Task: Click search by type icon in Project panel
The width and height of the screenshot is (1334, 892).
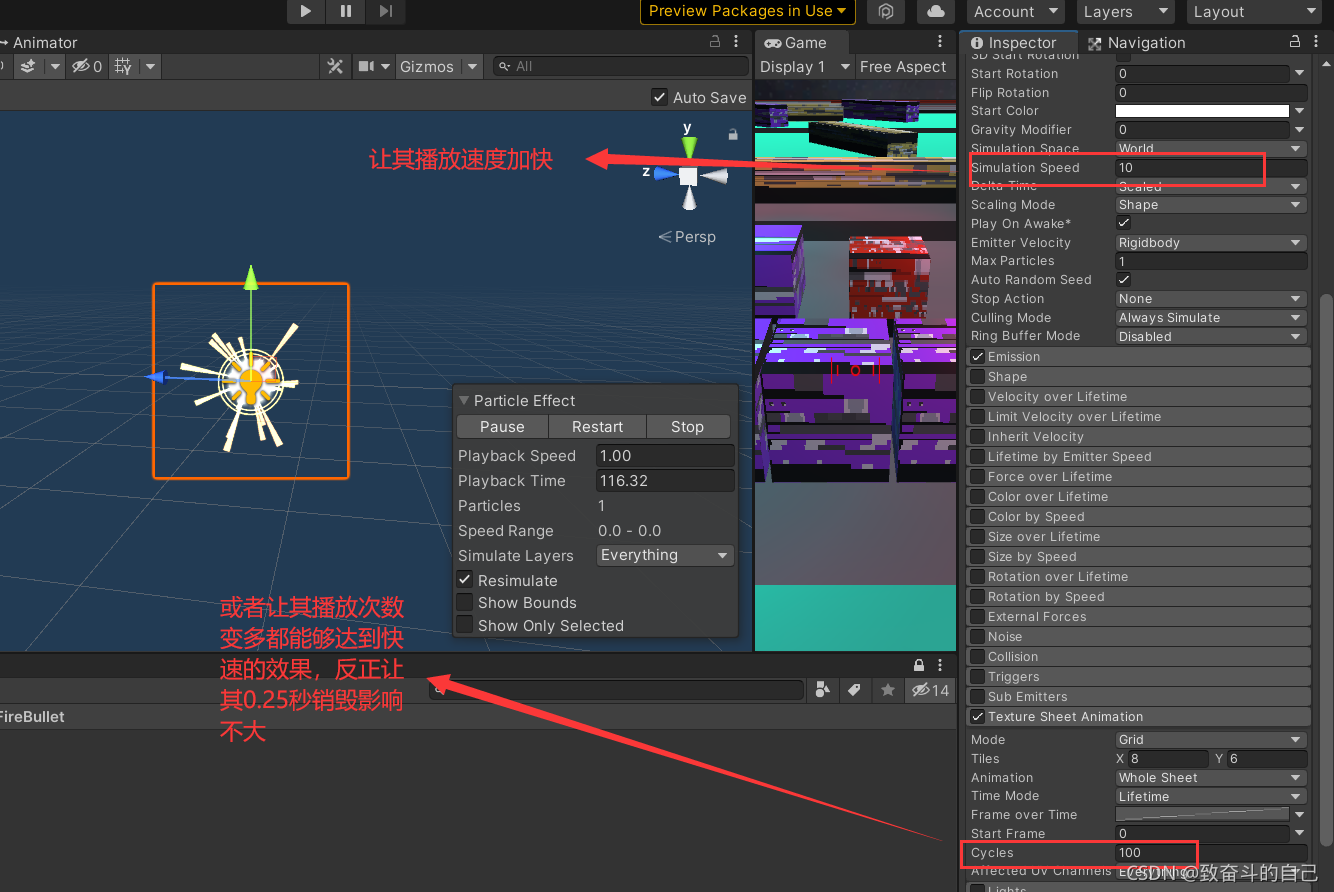Action: pos(822,690)
